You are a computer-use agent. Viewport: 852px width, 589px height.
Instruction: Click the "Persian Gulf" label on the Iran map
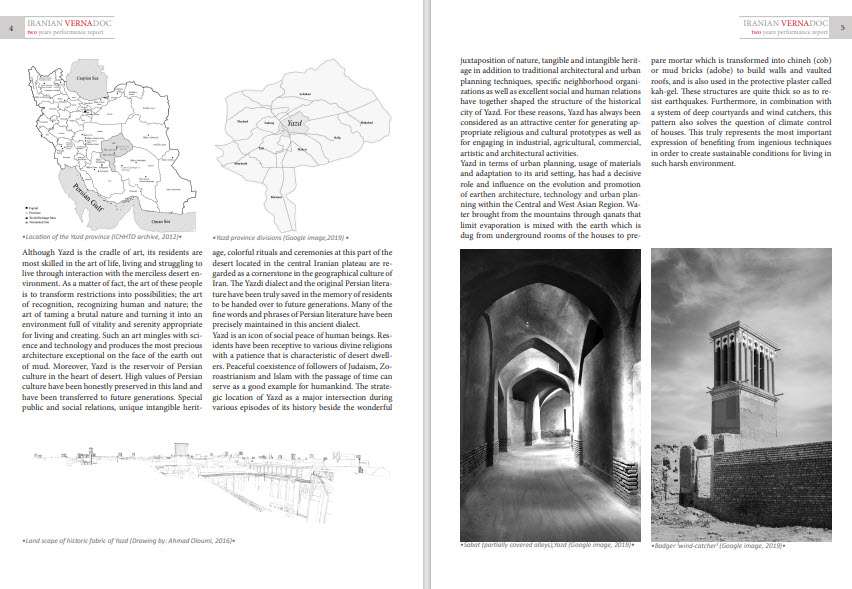[x=87, y=197]
